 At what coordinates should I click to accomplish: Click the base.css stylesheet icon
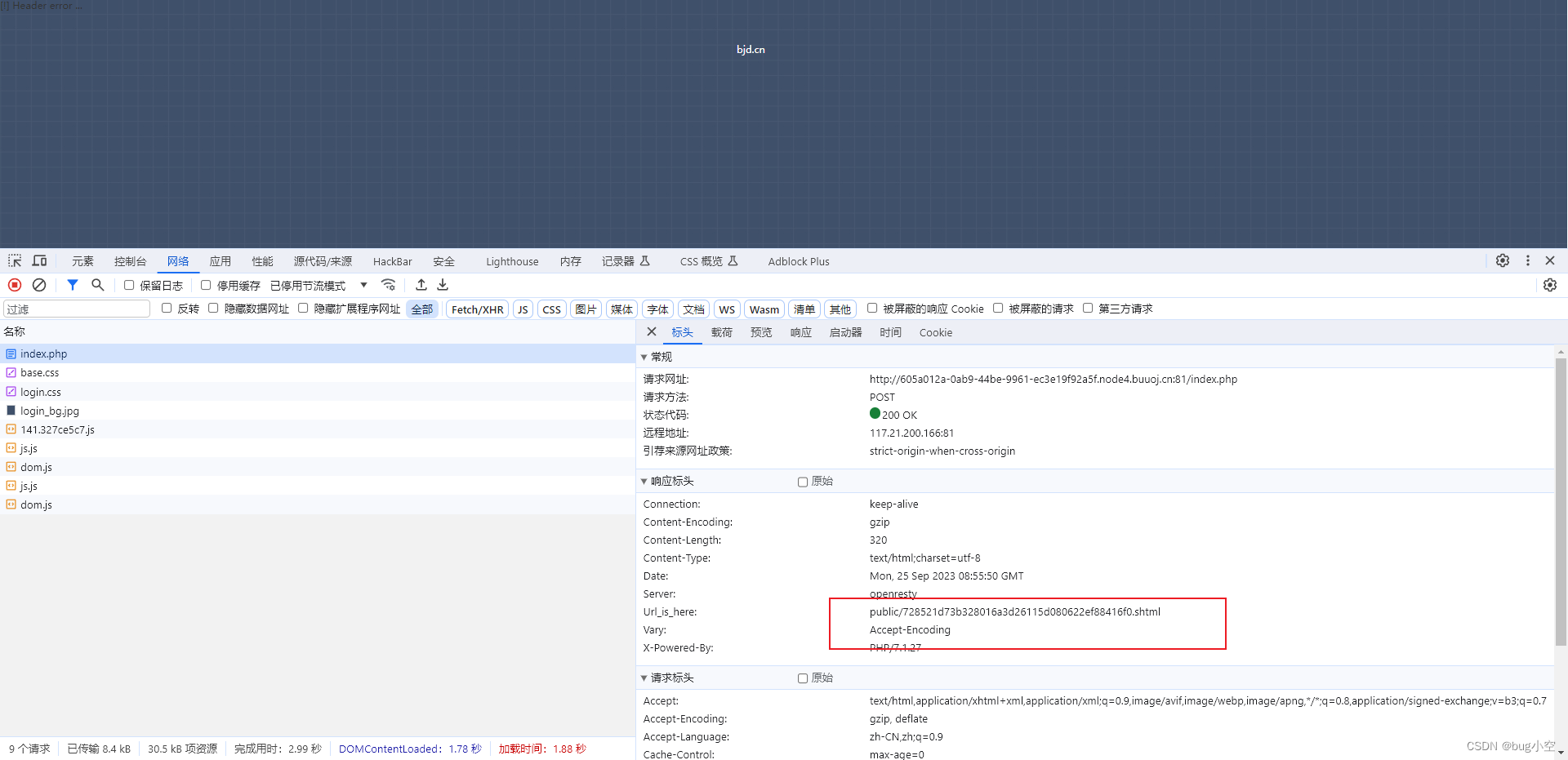11,372
